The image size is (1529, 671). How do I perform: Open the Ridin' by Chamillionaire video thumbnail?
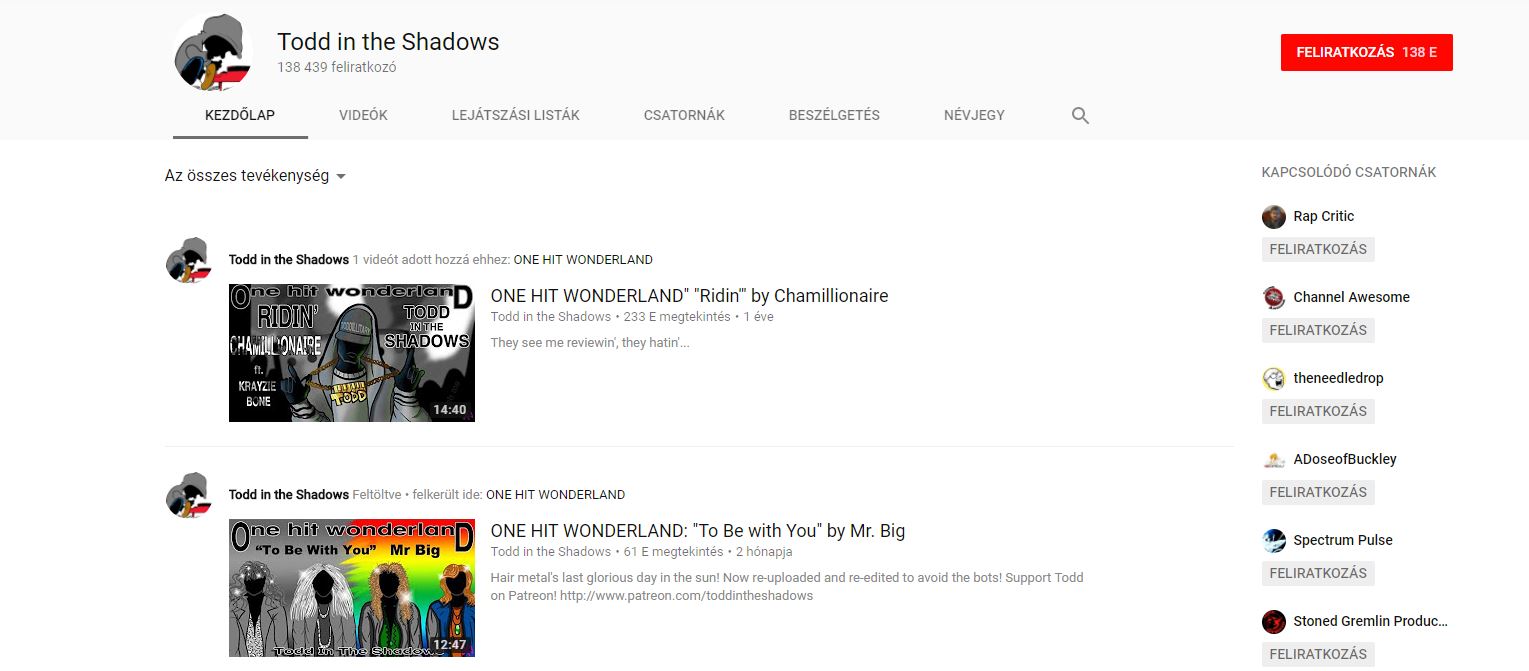coord(352,353)
